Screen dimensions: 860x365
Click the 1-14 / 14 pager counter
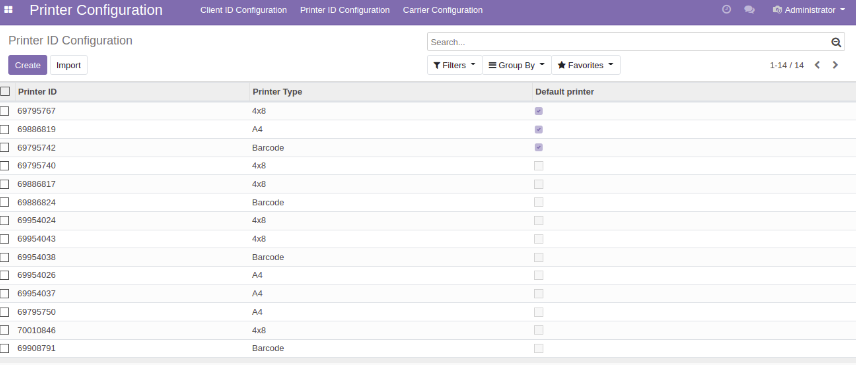(787, 65)
